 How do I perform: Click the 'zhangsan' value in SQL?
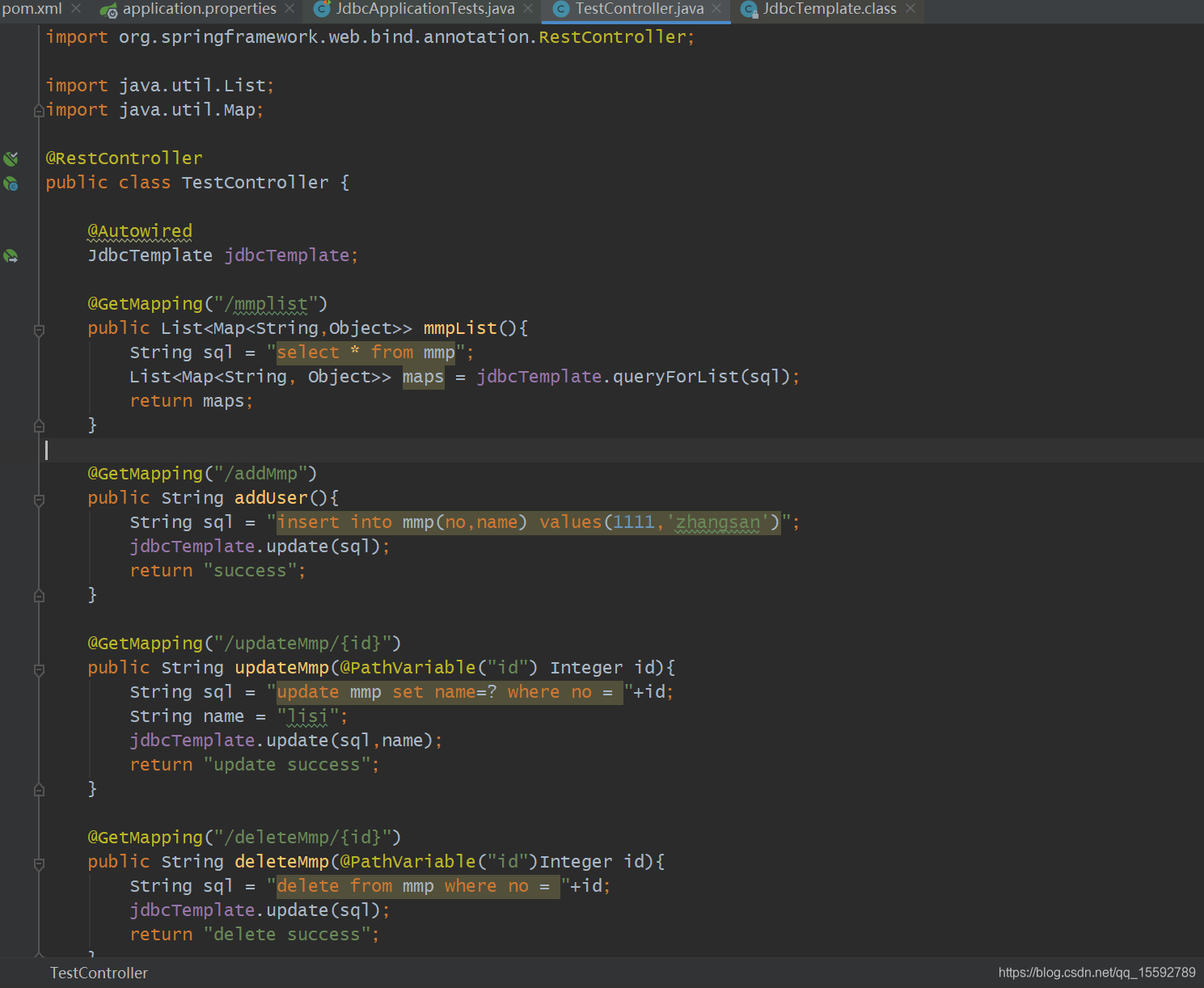point(717,522)
